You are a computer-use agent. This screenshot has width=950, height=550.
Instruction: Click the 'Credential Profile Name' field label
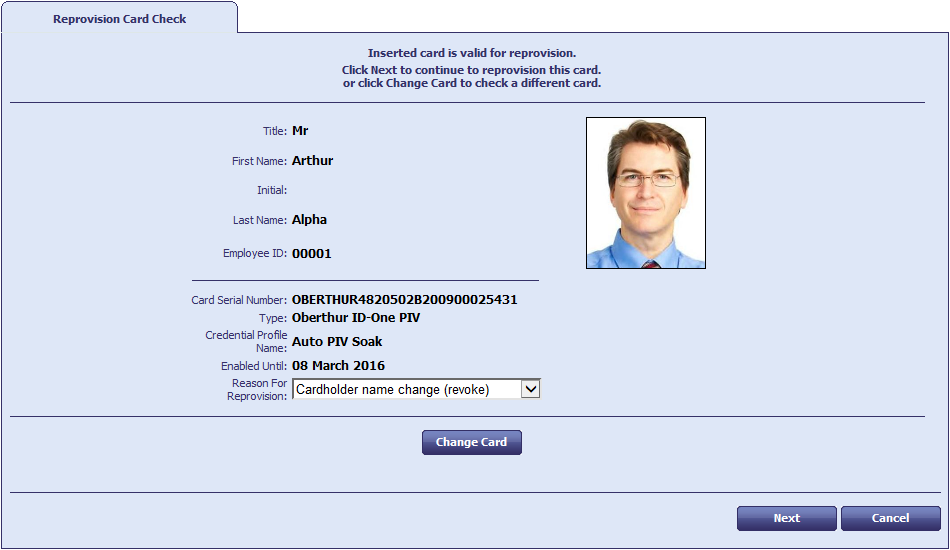coord(246,341)
